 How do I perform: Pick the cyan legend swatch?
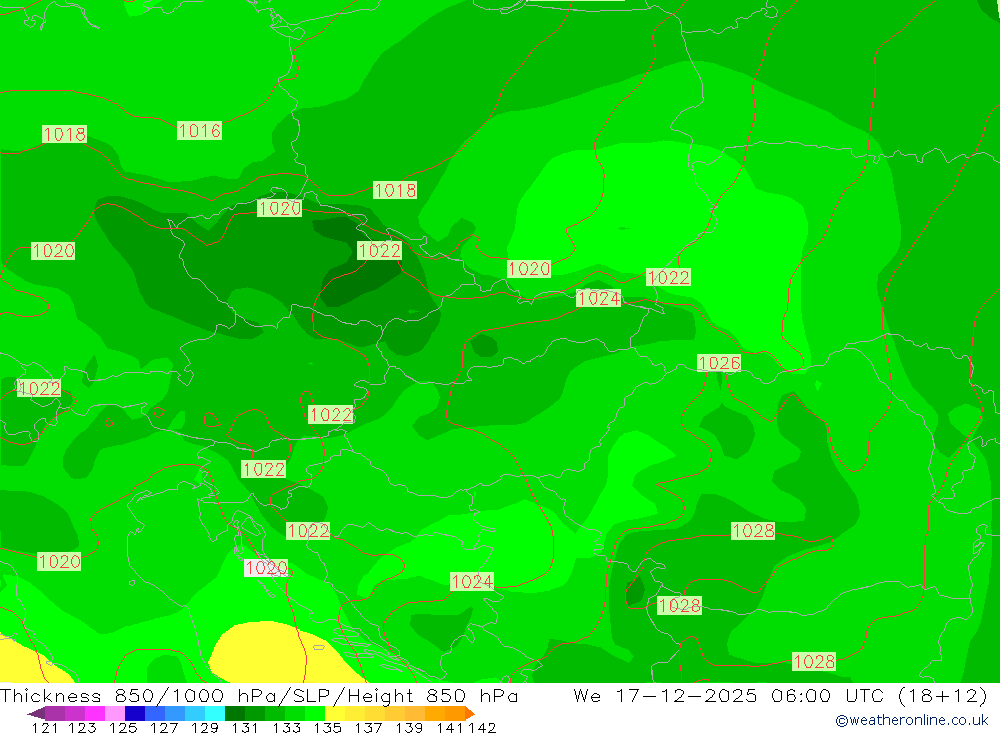(x=215, y=713)
